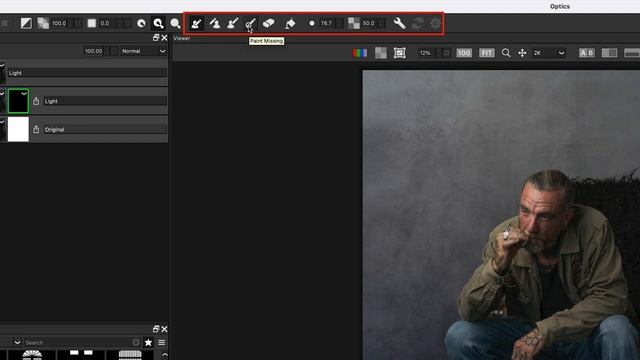Screen dimensions: 640x360
Task: Select the third preset thumbnail at bottom
Action: point(130,355)
